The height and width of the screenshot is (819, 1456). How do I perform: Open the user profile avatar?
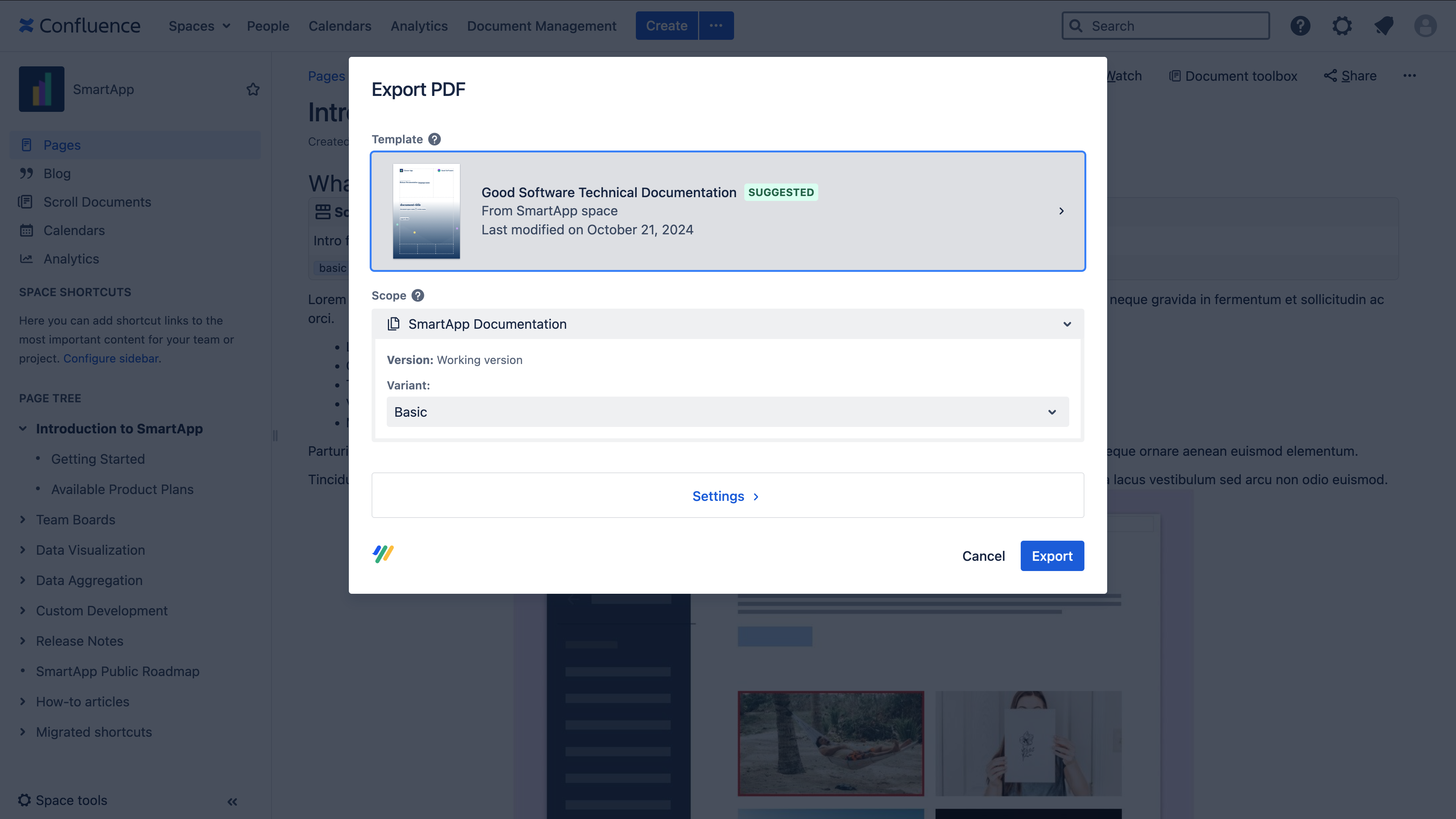1425,26
